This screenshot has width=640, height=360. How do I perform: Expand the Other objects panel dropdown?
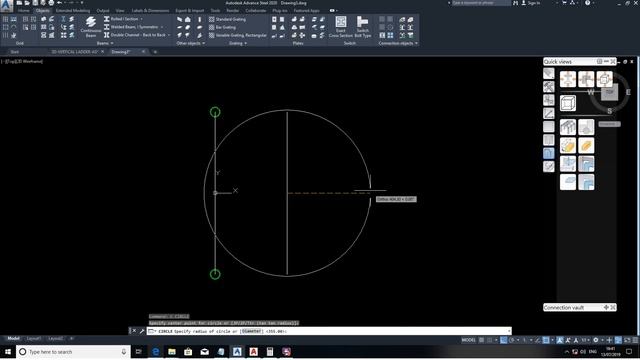(x=191, y=43)
